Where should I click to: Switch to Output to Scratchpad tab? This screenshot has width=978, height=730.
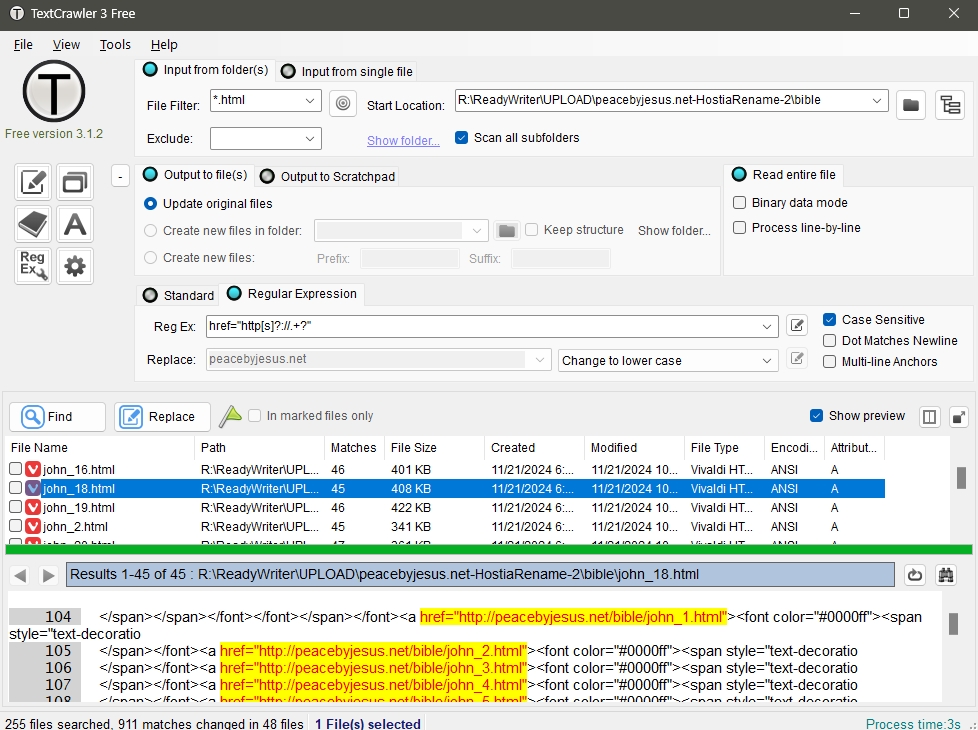[x=329, y=177]
